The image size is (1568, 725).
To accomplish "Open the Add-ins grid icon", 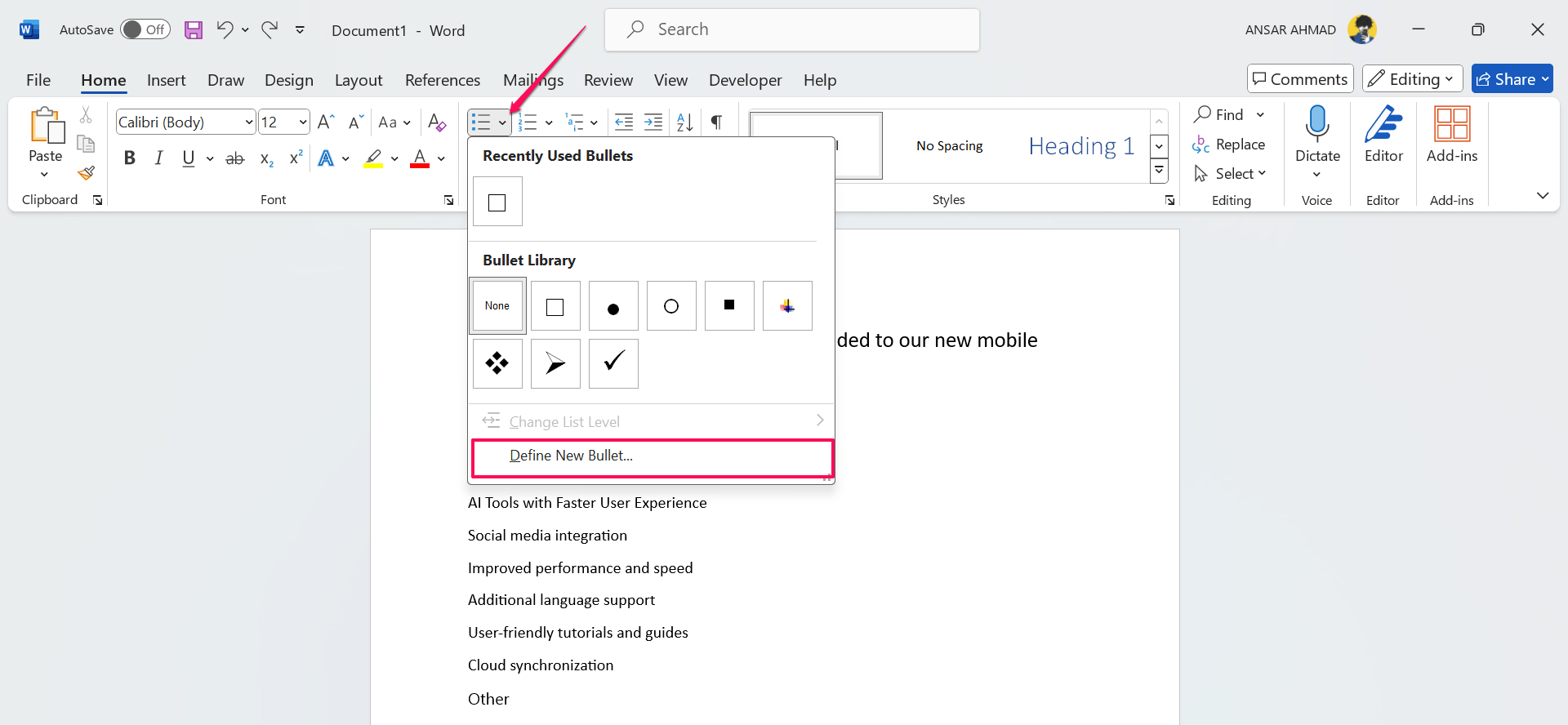I will pos(1452,124).
